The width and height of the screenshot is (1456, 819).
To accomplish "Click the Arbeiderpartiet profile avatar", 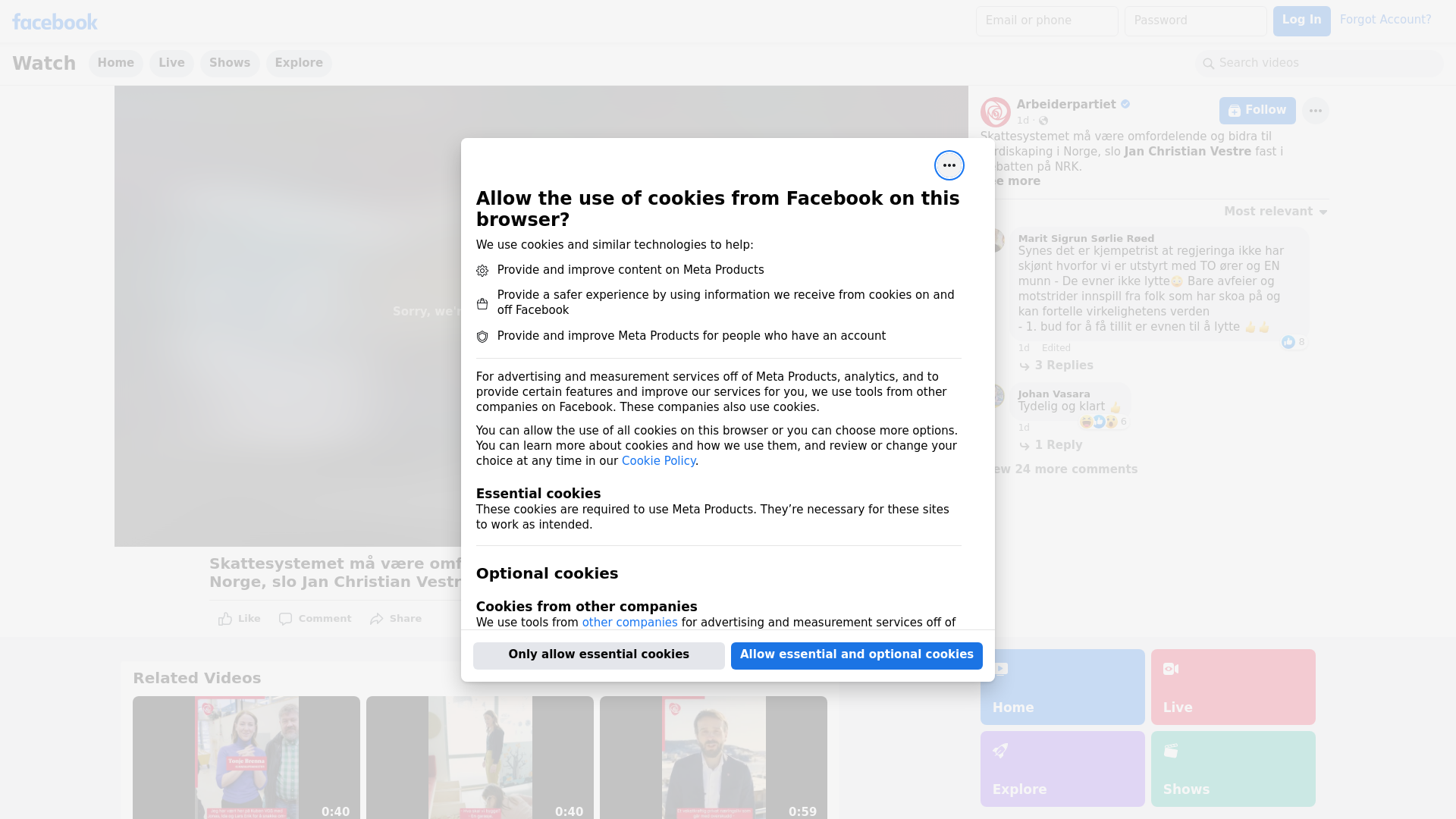I will click(x=995, y=111).
